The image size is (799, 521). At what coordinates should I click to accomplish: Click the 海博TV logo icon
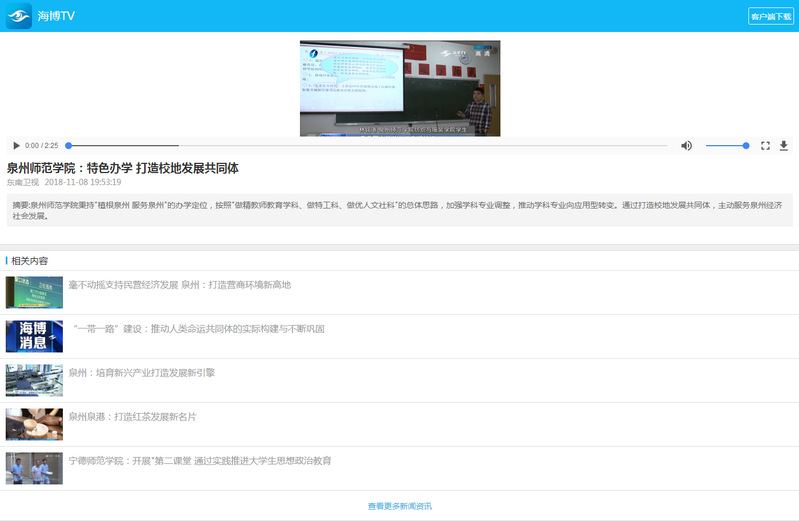[19, 16]
